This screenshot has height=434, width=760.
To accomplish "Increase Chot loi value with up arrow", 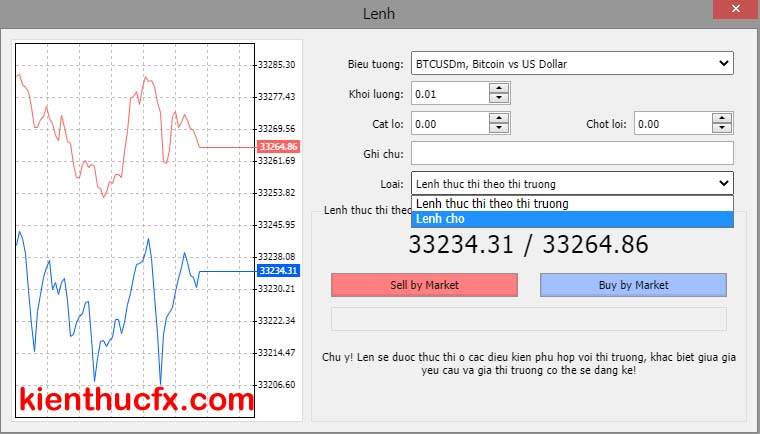I will tap(722, 118).
